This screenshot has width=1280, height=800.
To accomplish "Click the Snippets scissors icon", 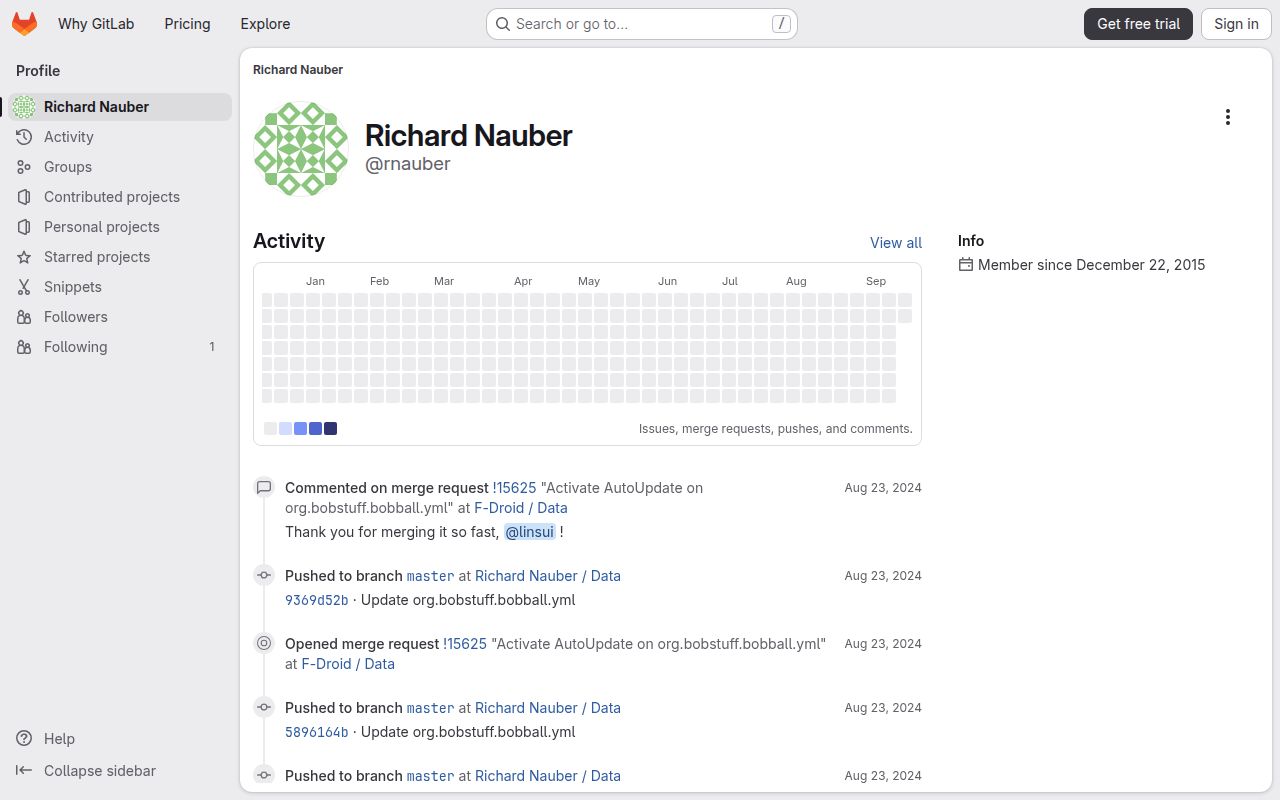I will [24, 287].
